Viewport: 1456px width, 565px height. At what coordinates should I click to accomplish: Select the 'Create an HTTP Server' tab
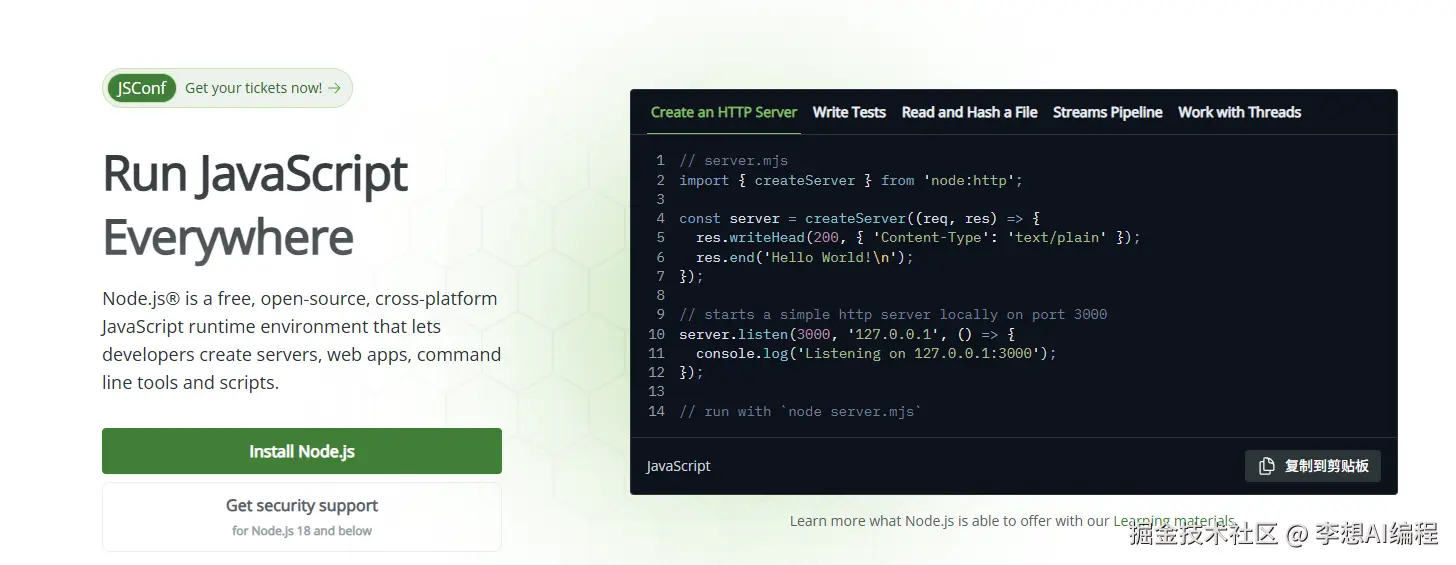pos(724,112)
